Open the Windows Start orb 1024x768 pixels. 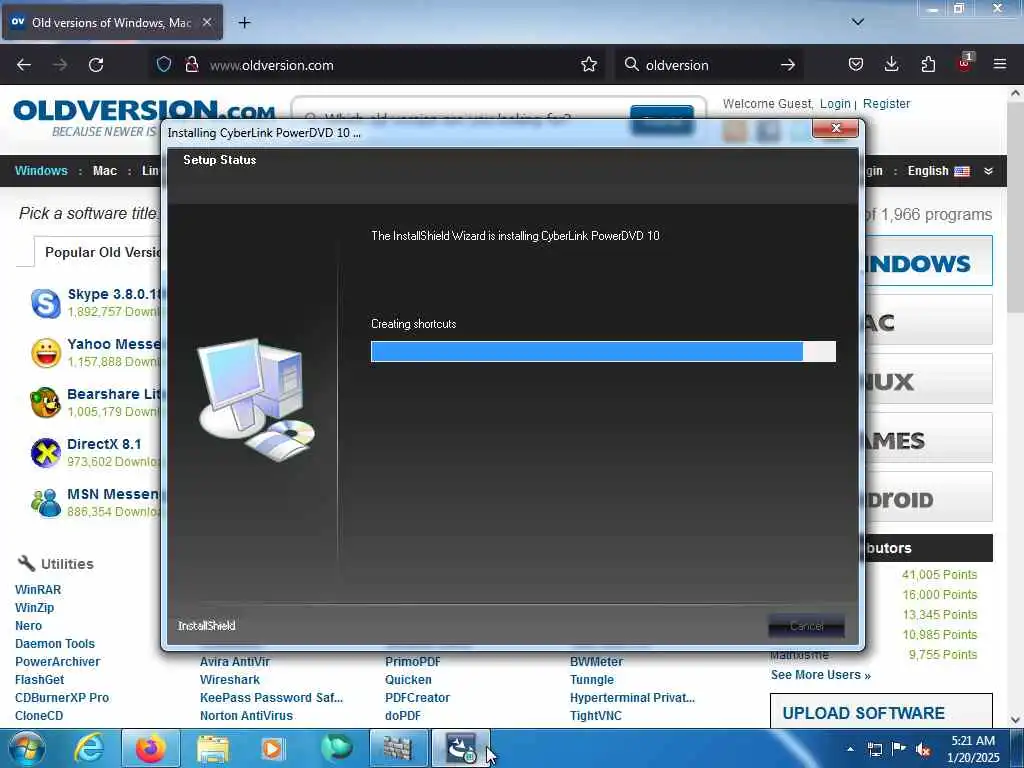27,748
